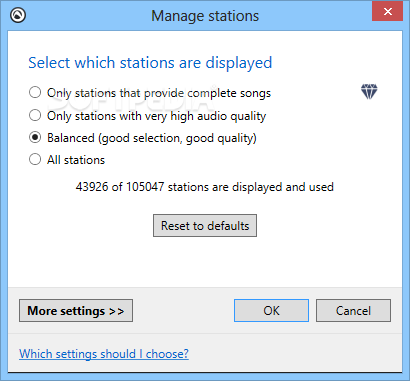Click Cancel to dismiss dialog
This screenshot has height=381, width=410.
[353, 310]
